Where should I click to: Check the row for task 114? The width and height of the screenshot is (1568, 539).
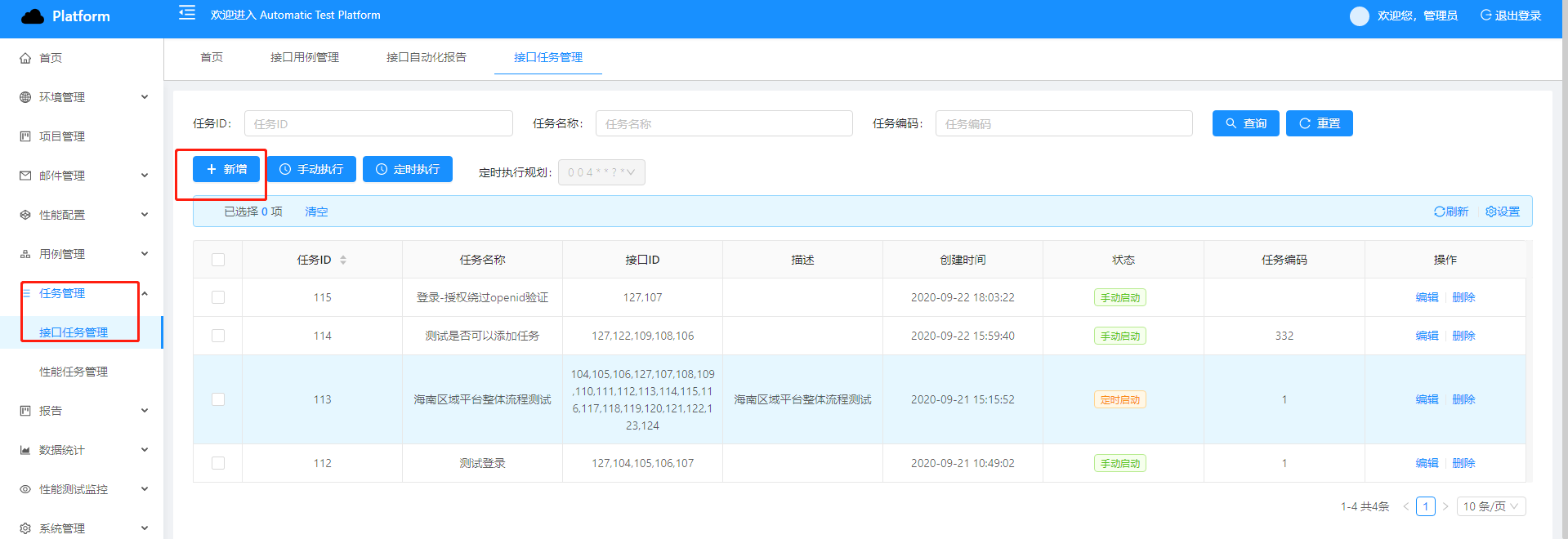pos(218,336)
